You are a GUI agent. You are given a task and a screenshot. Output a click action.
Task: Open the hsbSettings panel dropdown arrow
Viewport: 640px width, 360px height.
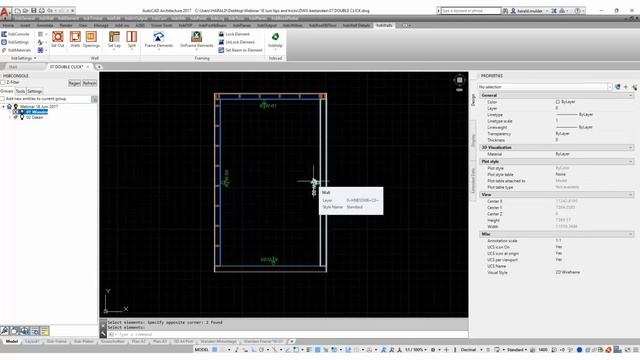(x=35, y=58)
